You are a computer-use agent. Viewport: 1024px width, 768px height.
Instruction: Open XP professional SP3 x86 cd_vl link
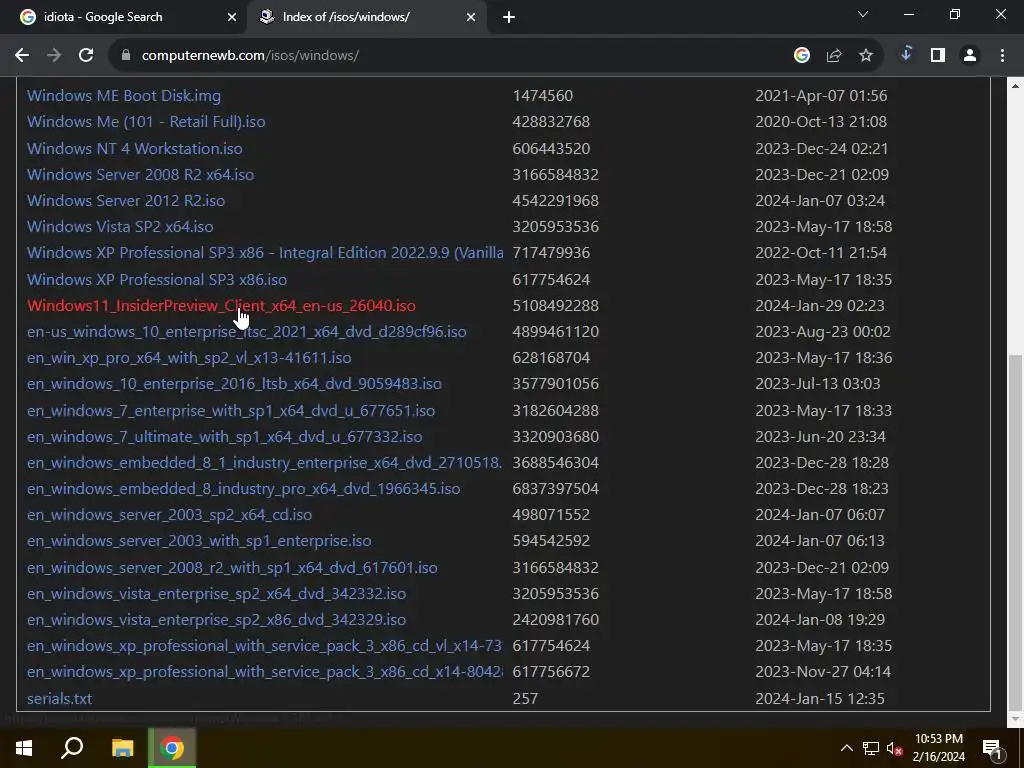(x=264, y=647)
